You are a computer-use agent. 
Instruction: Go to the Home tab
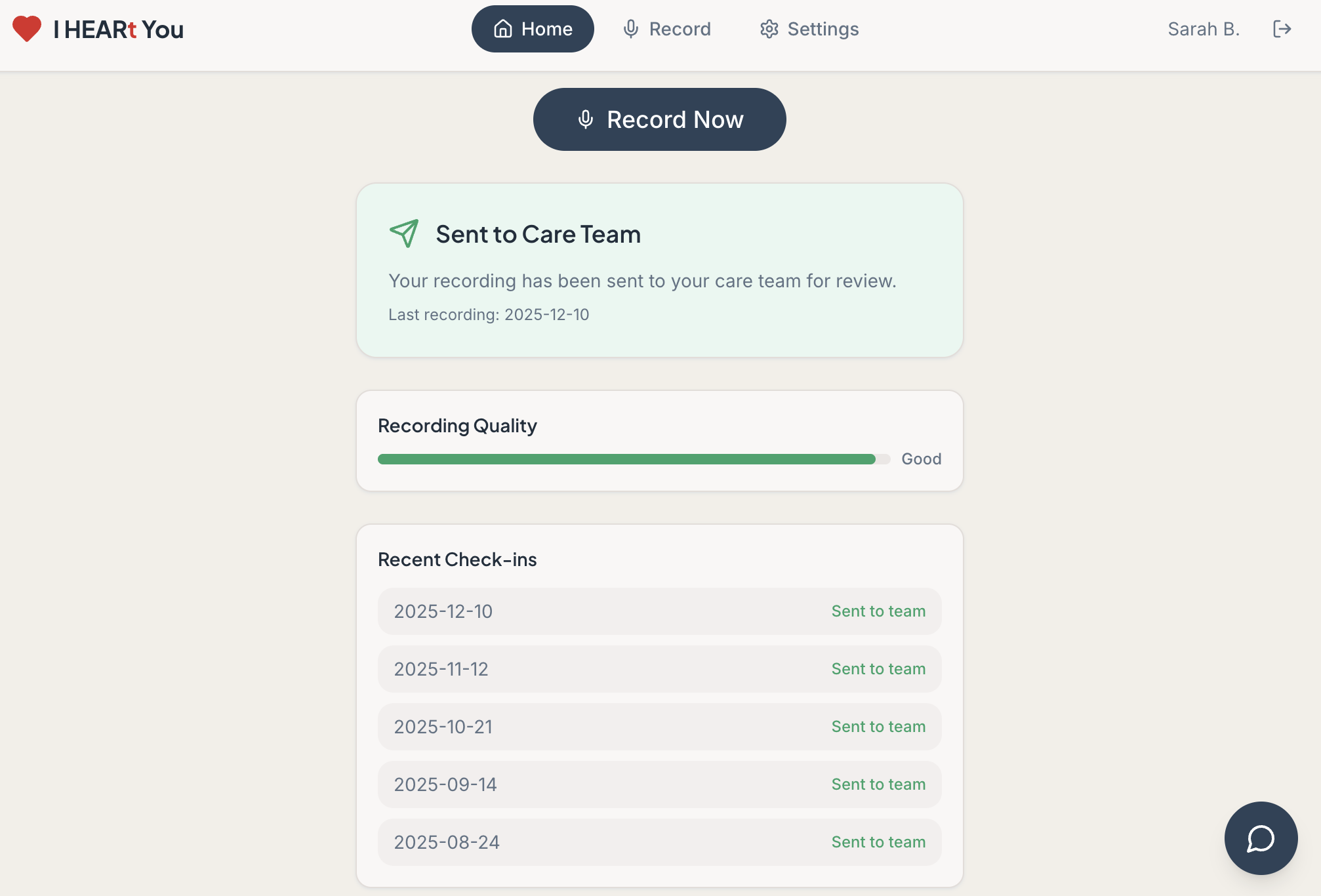pos(533,29)
